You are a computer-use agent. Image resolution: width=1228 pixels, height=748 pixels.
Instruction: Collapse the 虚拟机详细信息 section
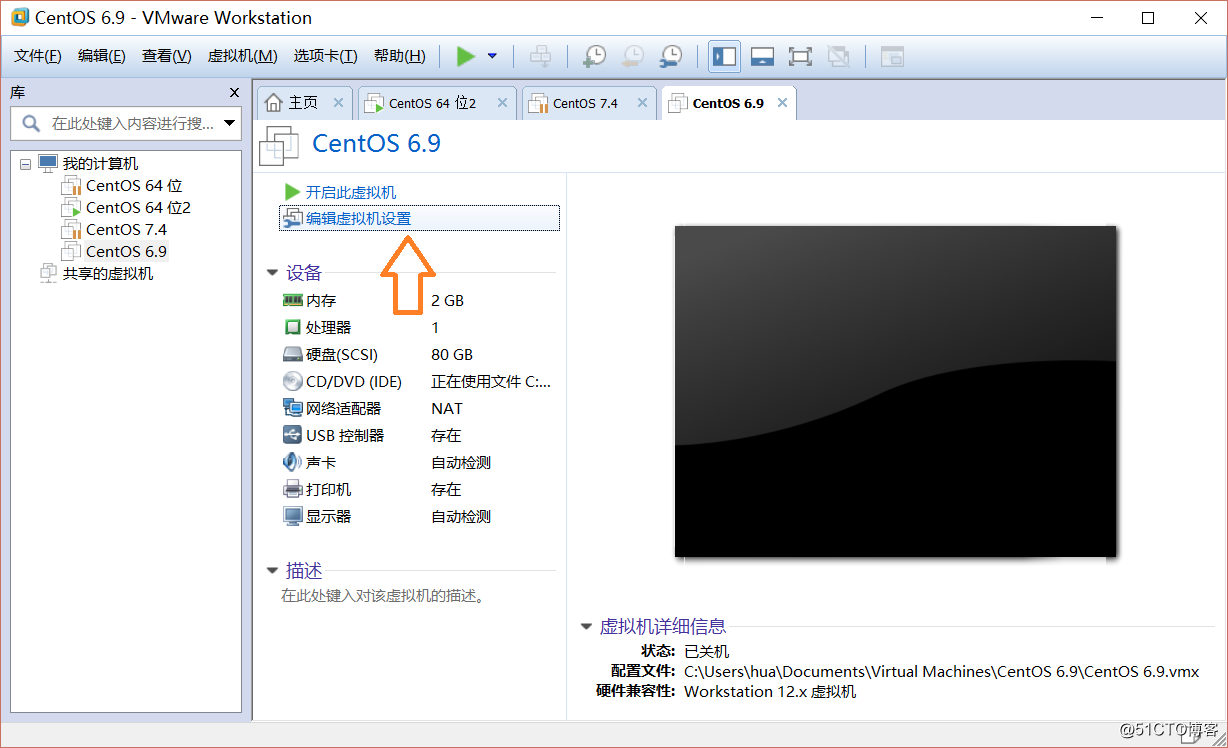point(586,626)
